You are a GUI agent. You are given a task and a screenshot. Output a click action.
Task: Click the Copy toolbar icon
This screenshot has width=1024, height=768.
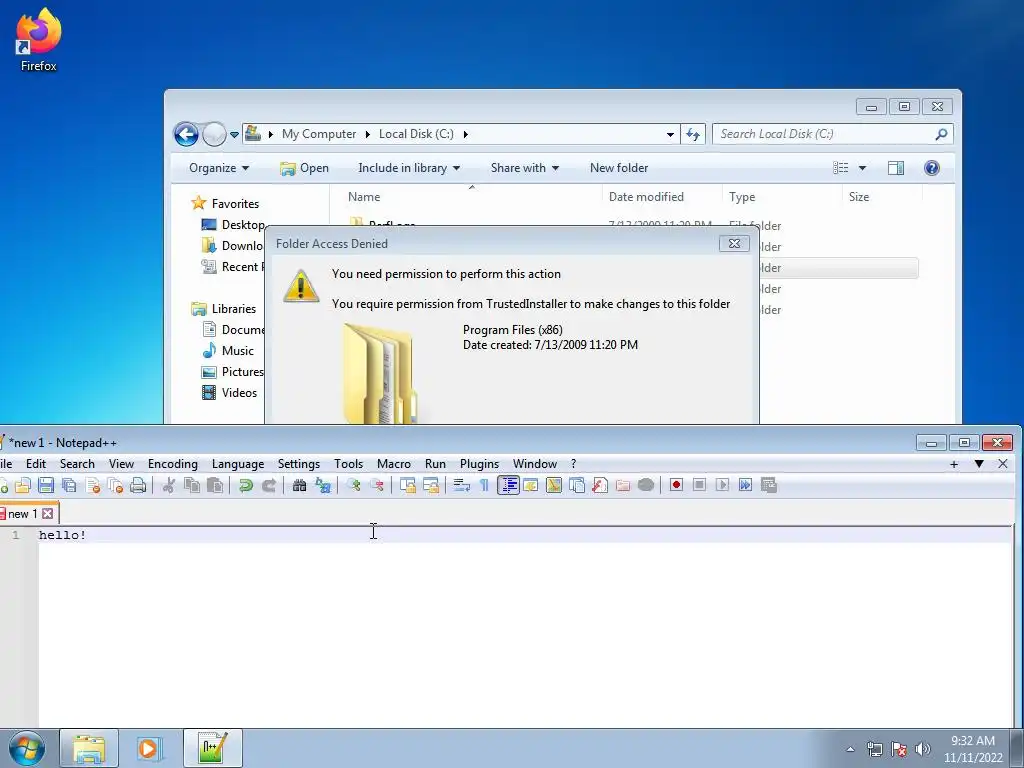pyautogui.click(x=192, y=485)
